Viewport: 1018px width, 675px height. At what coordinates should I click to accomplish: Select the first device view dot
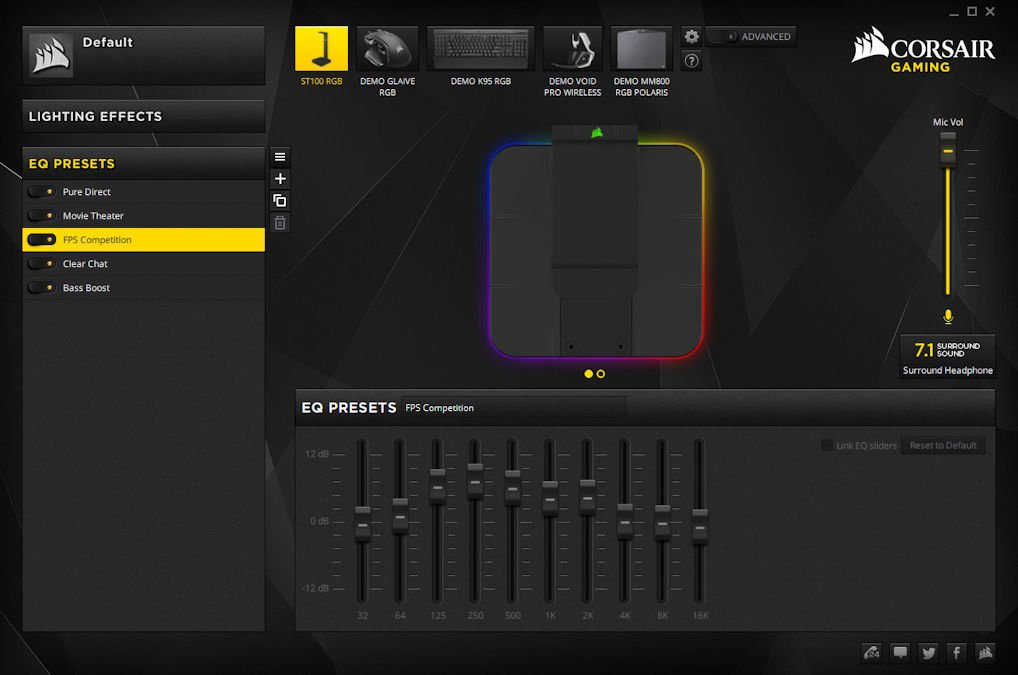(x=588, y=374)
